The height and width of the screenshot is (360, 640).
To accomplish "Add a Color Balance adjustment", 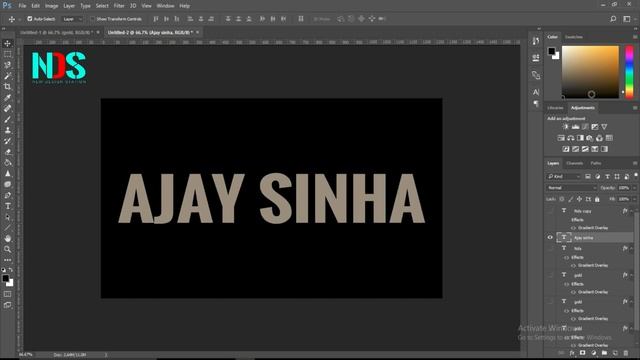I will (x=571, y=138).
